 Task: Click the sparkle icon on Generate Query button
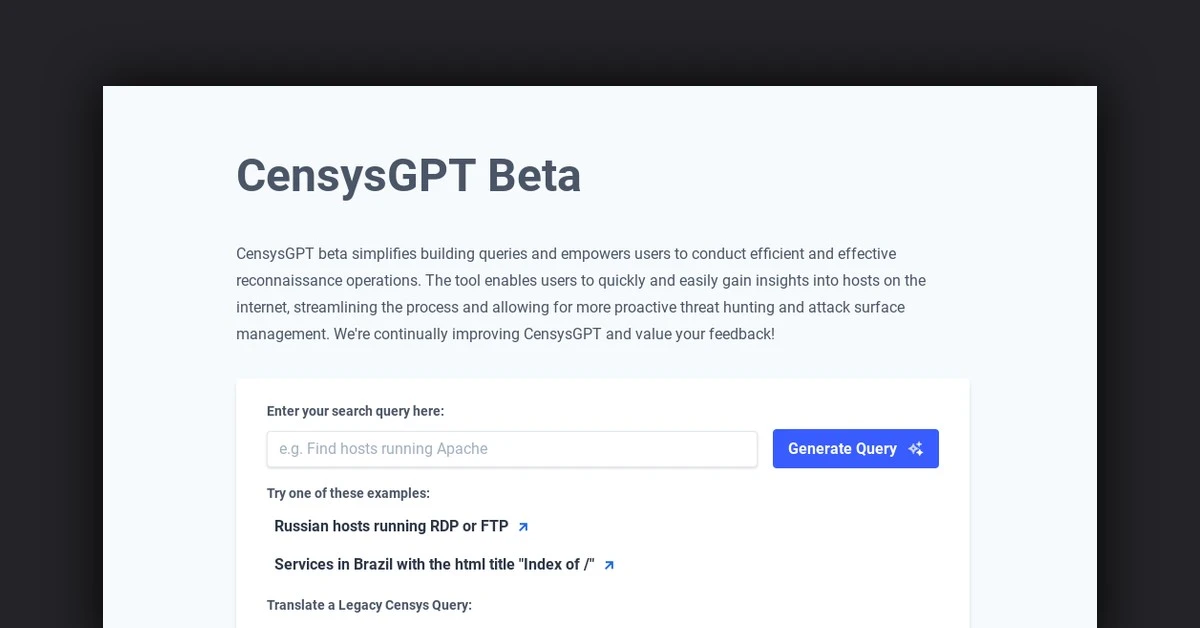click(915, 449)
